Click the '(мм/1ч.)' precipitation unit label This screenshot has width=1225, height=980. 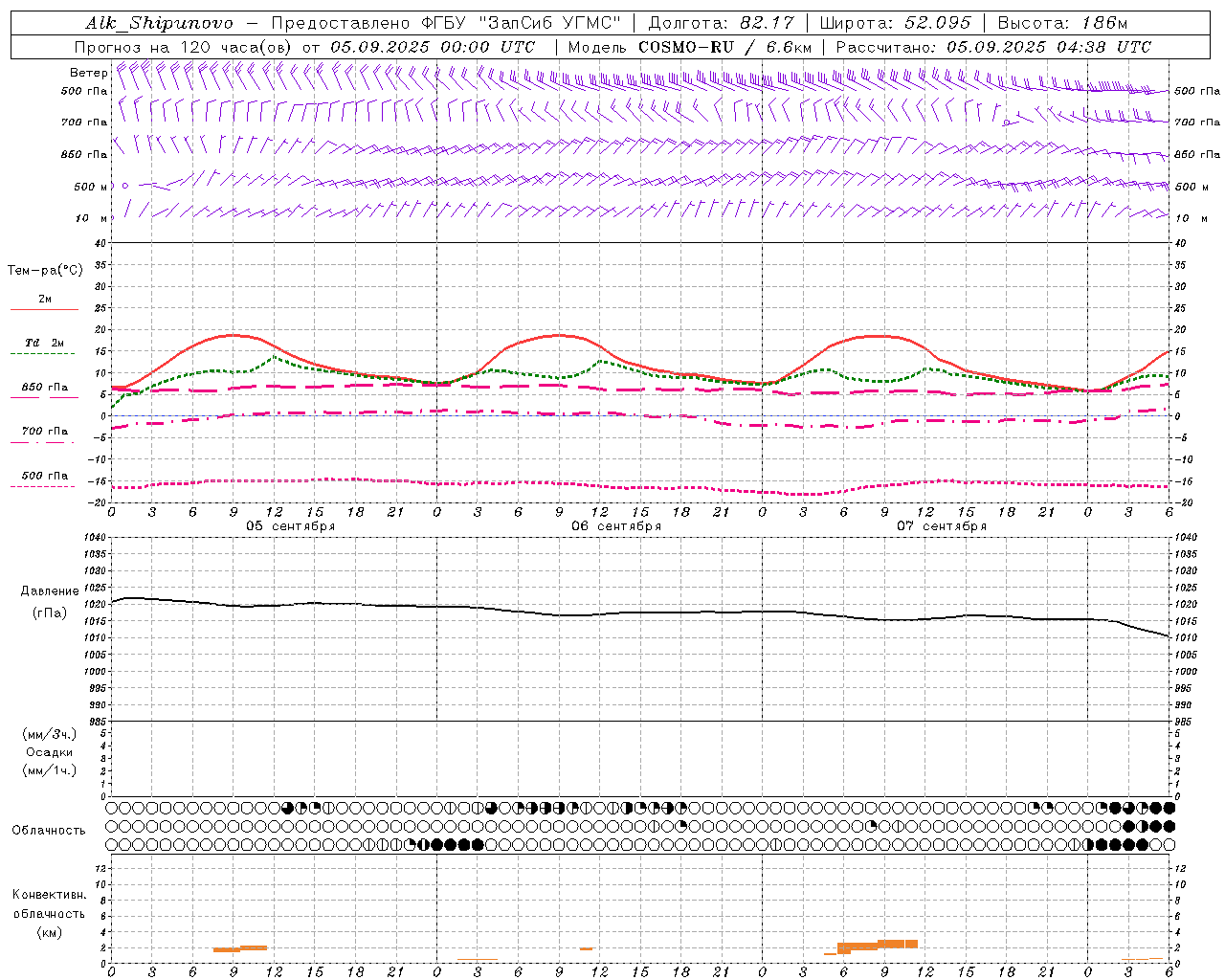click(50, 770)
